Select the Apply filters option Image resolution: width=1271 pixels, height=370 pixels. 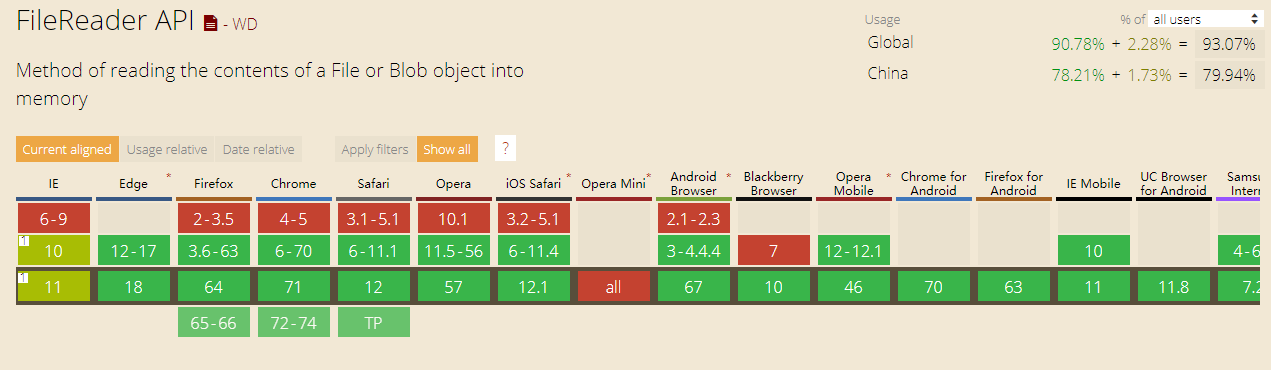tap(375, 149)
